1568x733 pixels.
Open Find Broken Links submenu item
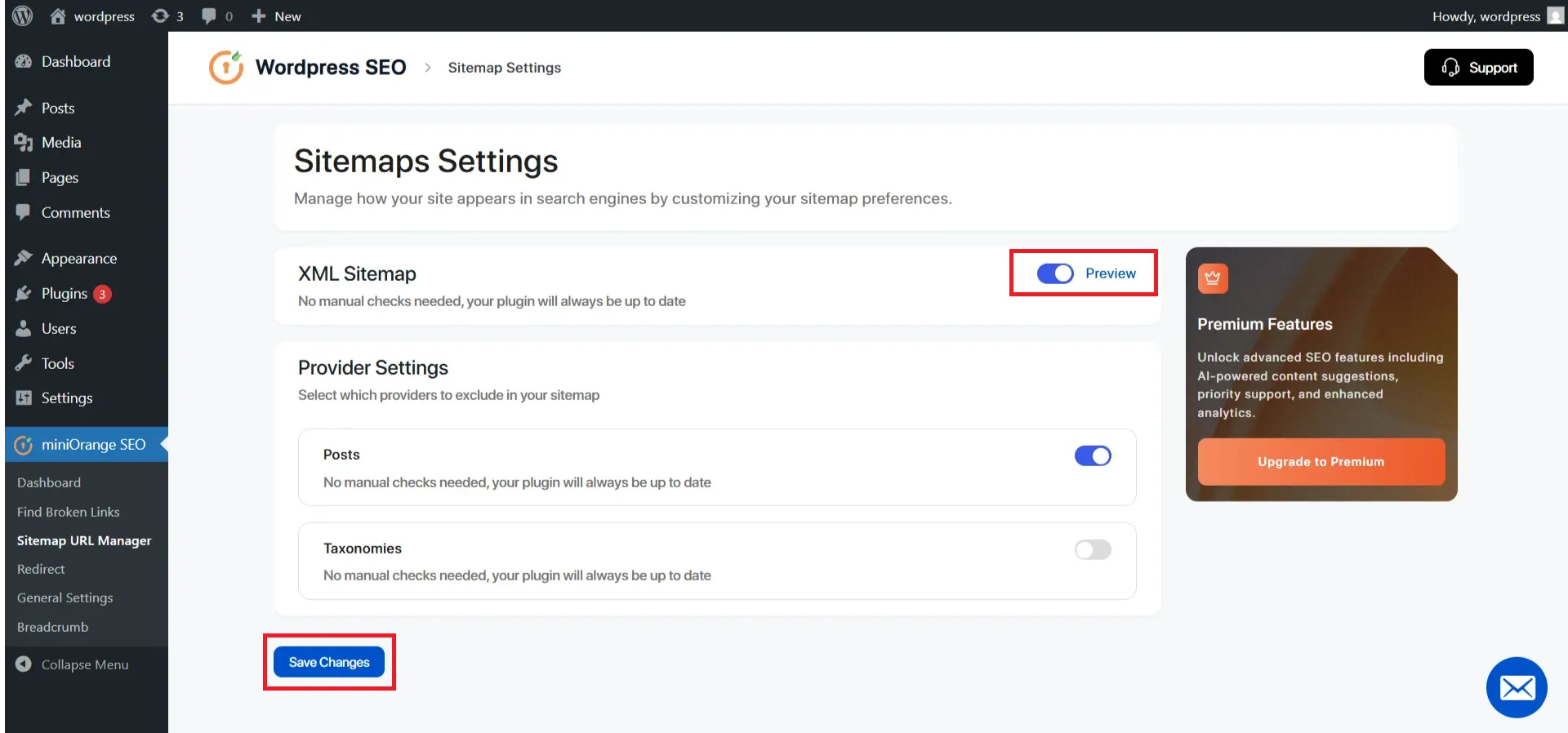point(69,512)
